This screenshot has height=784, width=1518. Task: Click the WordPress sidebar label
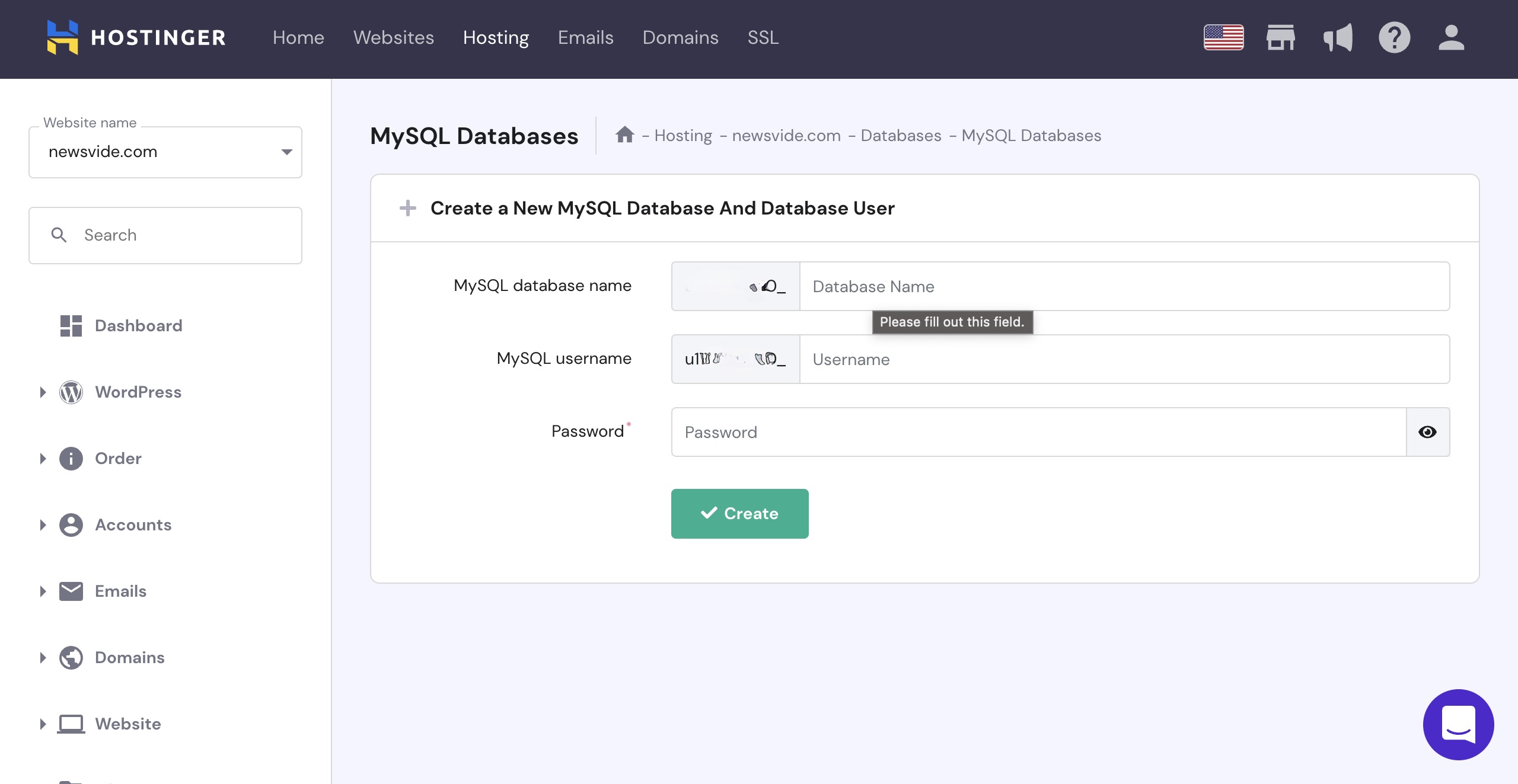coord(138,392)
